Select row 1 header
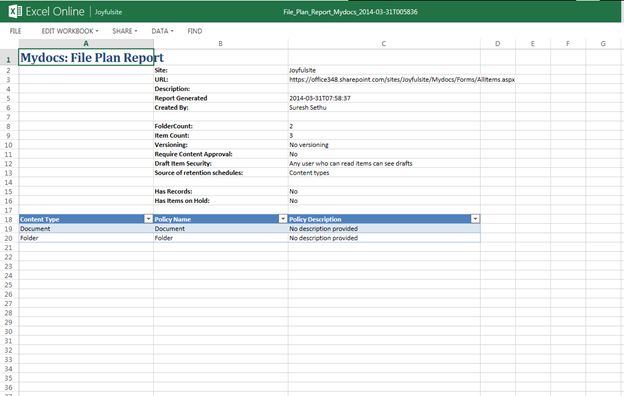 point(9,58)
